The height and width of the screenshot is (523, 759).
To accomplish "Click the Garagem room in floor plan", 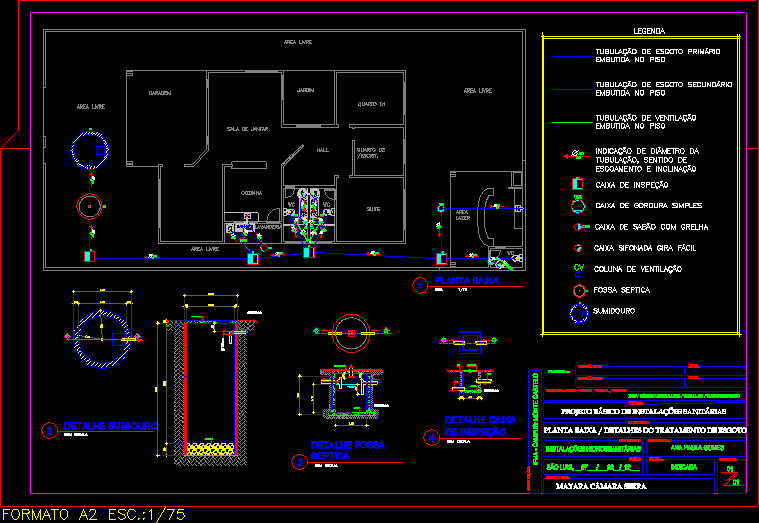I will pos(160,93).
